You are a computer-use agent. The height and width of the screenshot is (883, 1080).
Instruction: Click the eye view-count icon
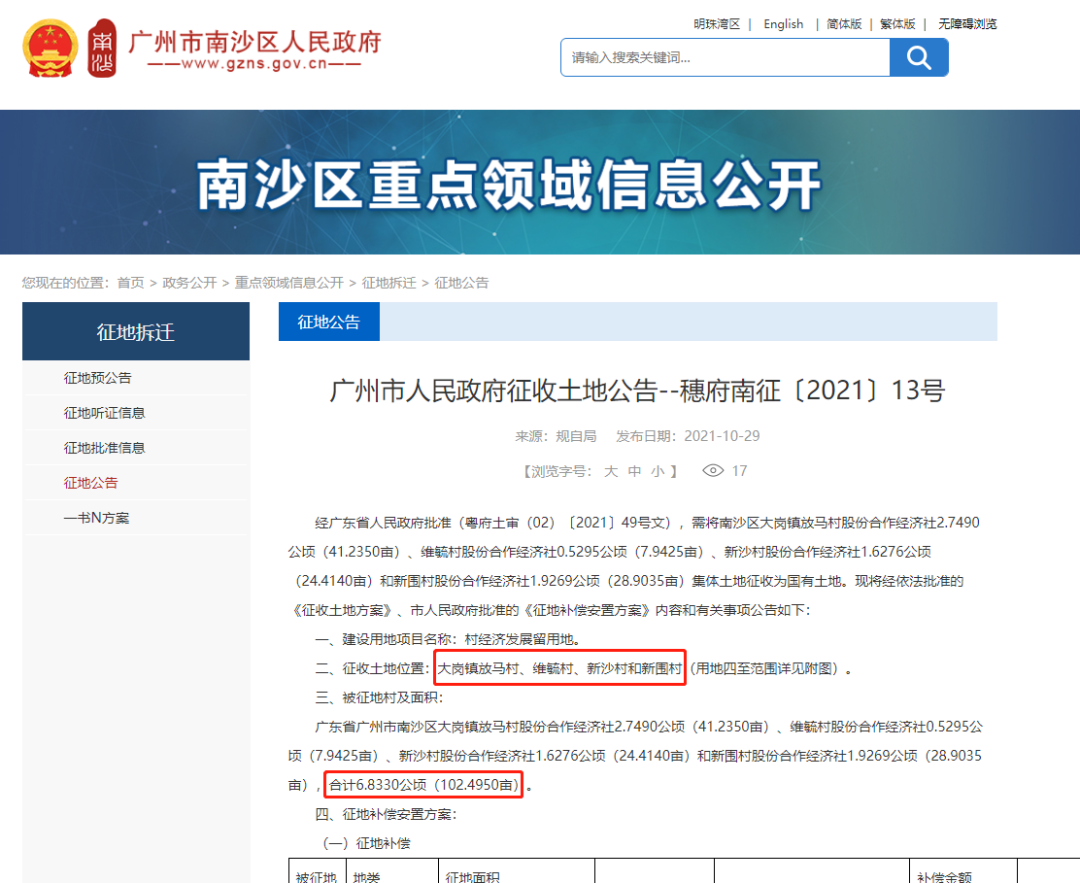click(713, 470)
